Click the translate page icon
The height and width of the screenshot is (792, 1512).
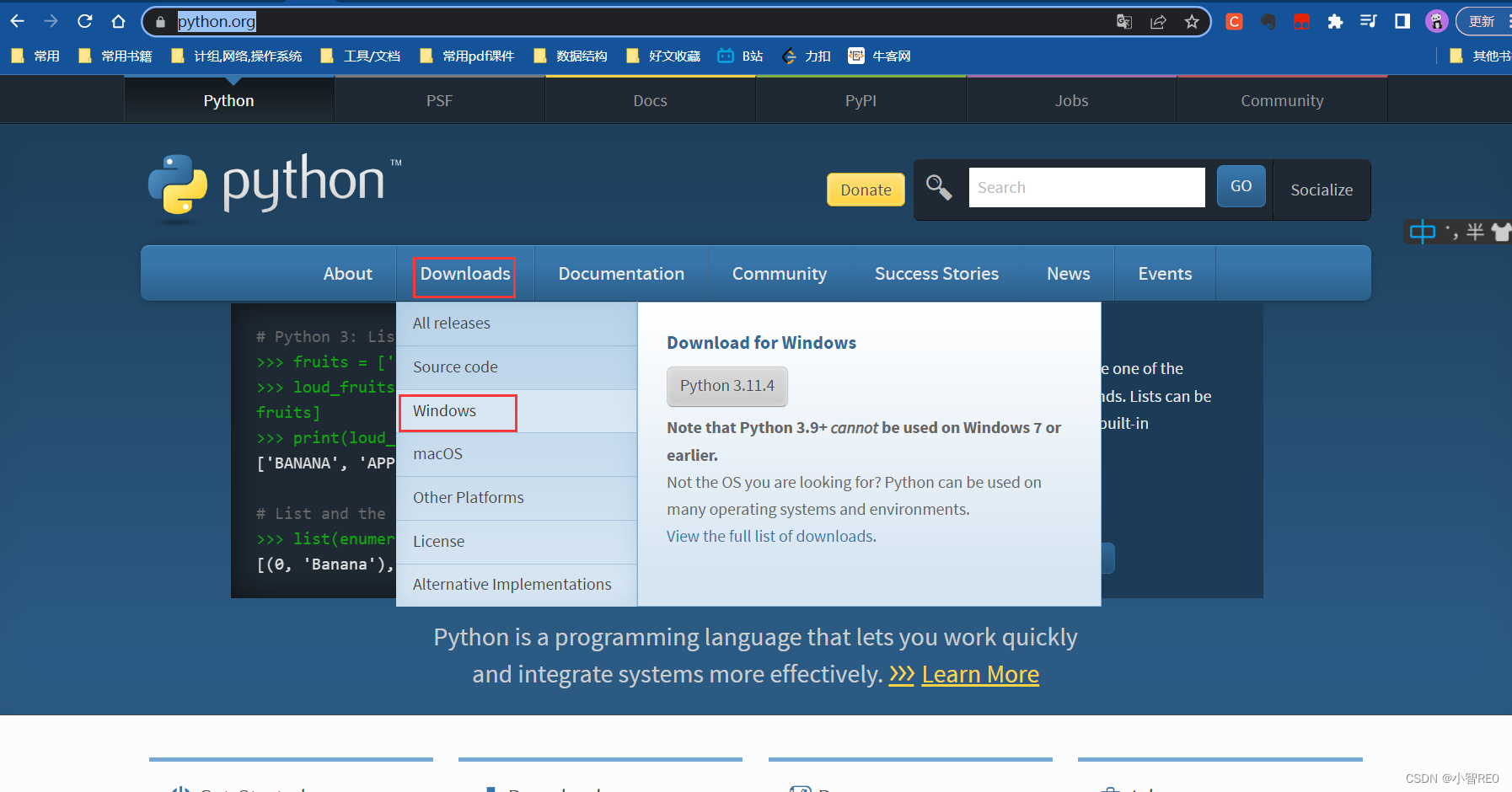coord(1124,22)
